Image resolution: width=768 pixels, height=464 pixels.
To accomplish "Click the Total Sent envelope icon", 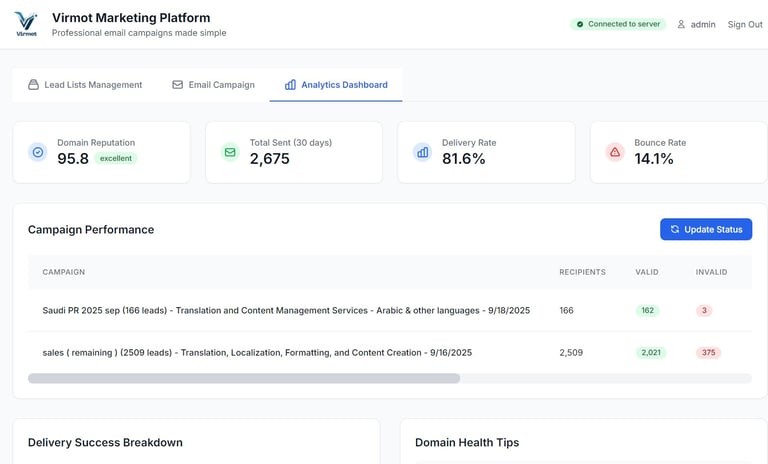I will pos(230,152).
